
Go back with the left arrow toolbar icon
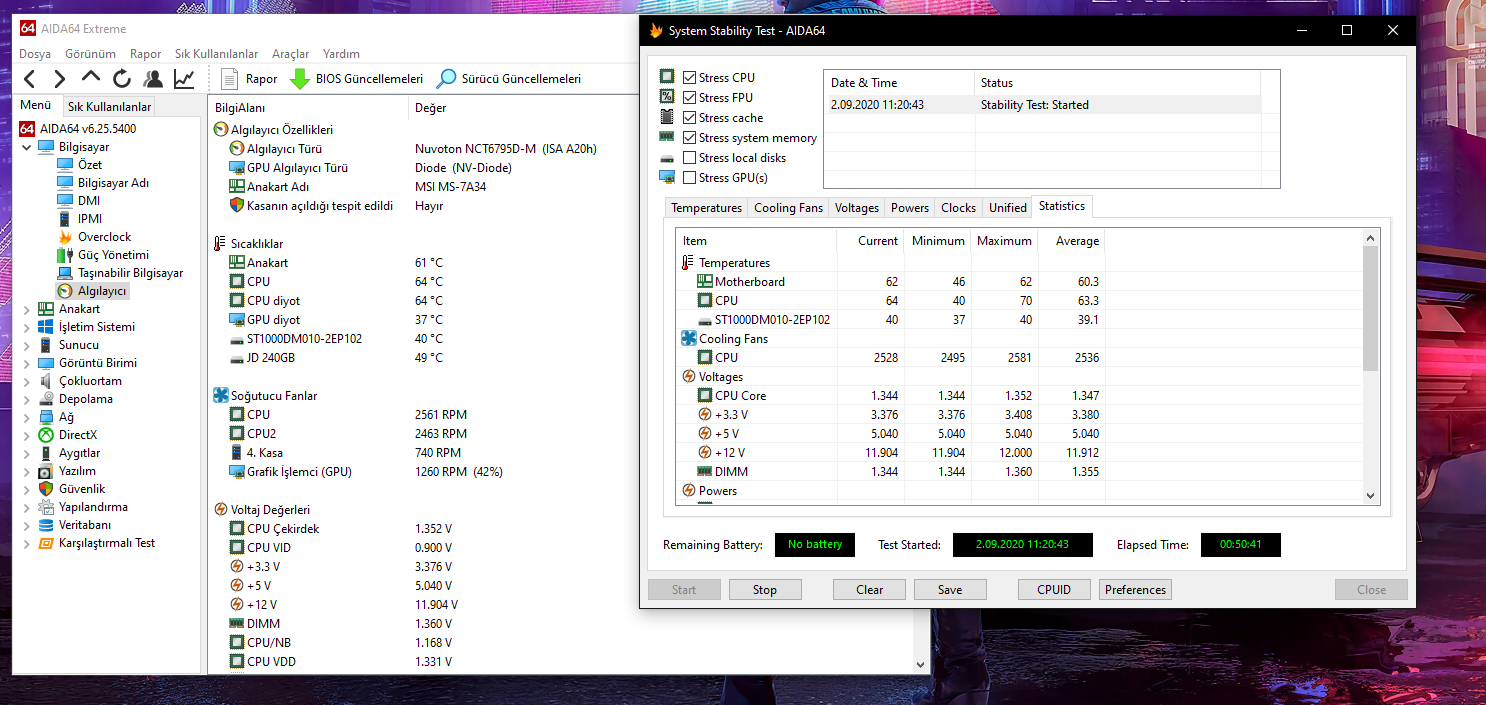point(29,79)
